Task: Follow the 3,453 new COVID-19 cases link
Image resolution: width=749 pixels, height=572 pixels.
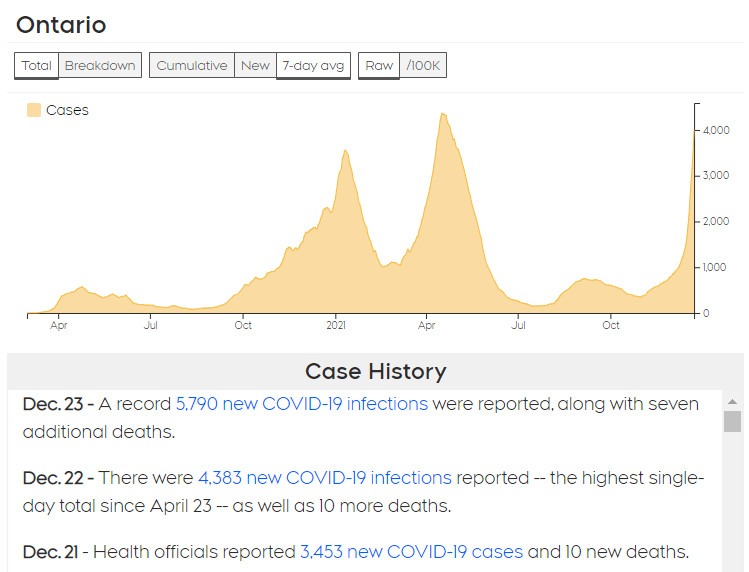Action: (411, 552)
